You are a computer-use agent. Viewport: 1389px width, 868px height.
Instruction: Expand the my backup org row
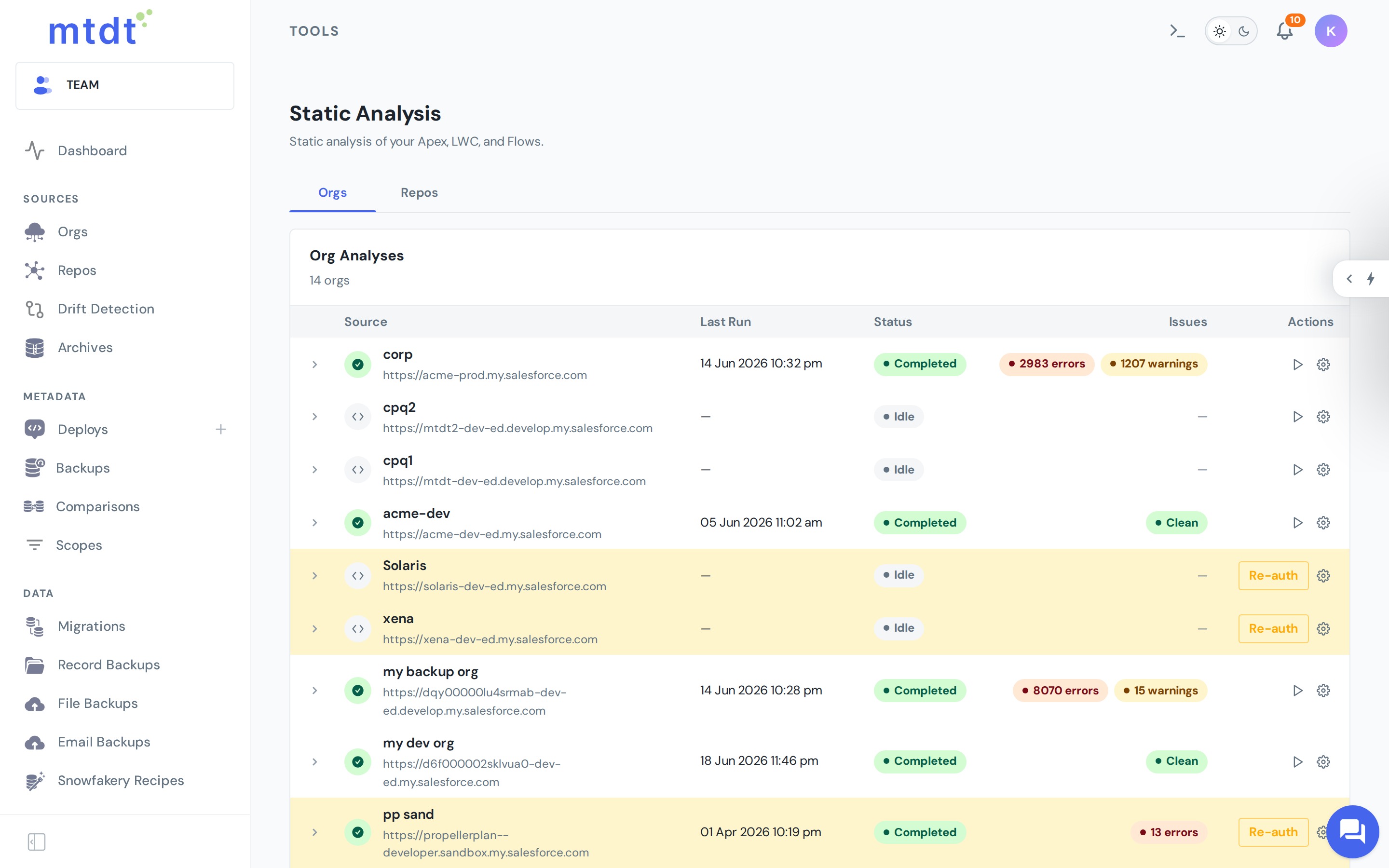(314, 691)
